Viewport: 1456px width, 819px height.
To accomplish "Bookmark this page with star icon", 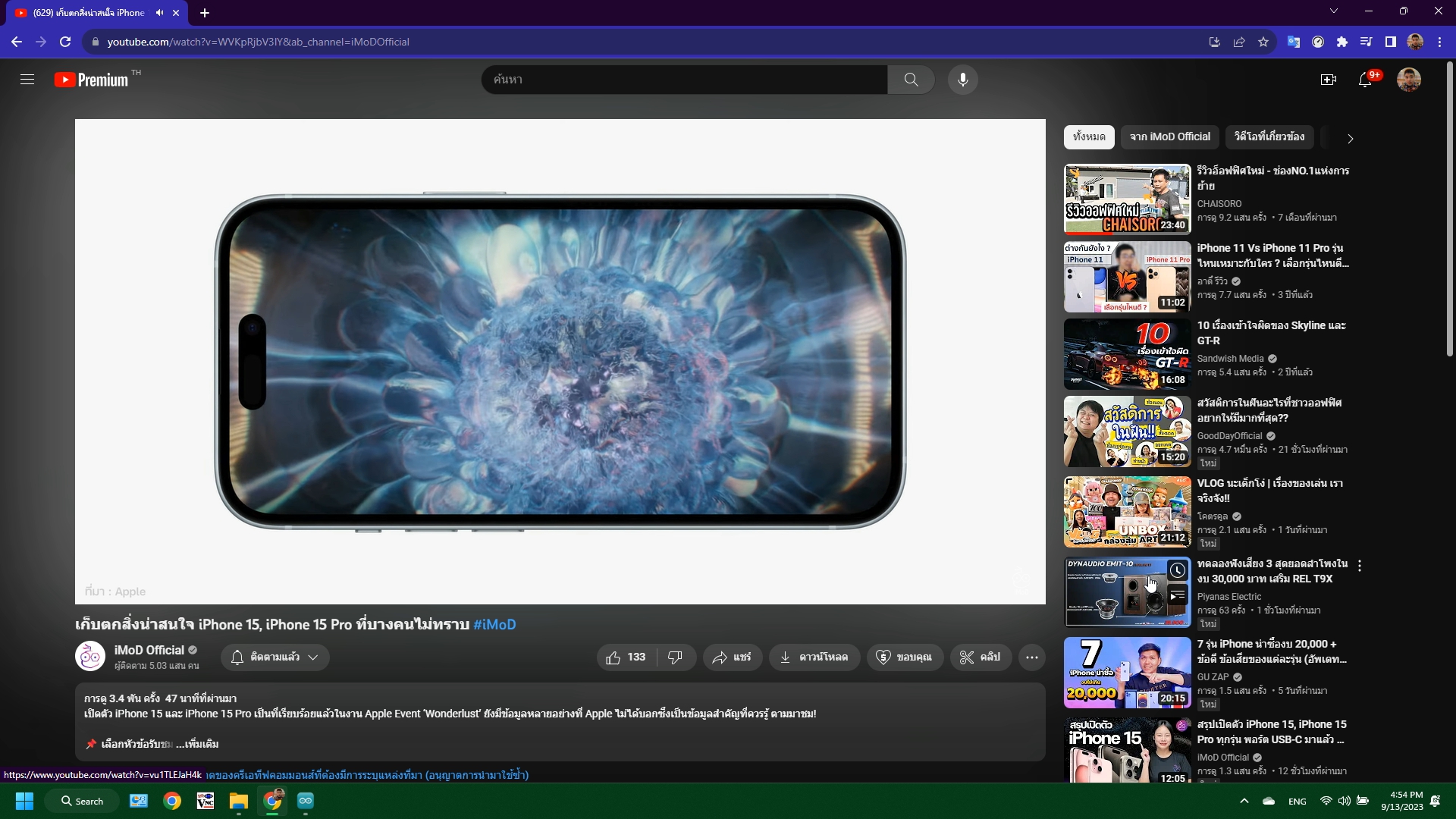I will (x=1263, y=42).
